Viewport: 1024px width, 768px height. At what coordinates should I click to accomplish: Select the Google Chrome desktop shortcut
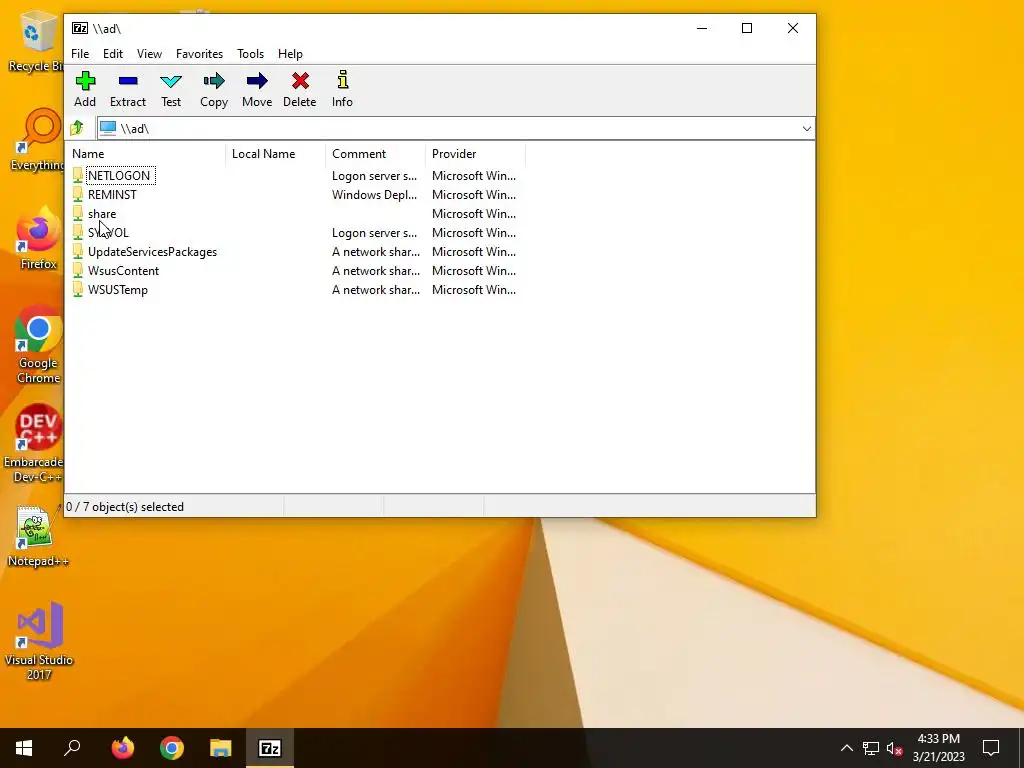point(38,345)
